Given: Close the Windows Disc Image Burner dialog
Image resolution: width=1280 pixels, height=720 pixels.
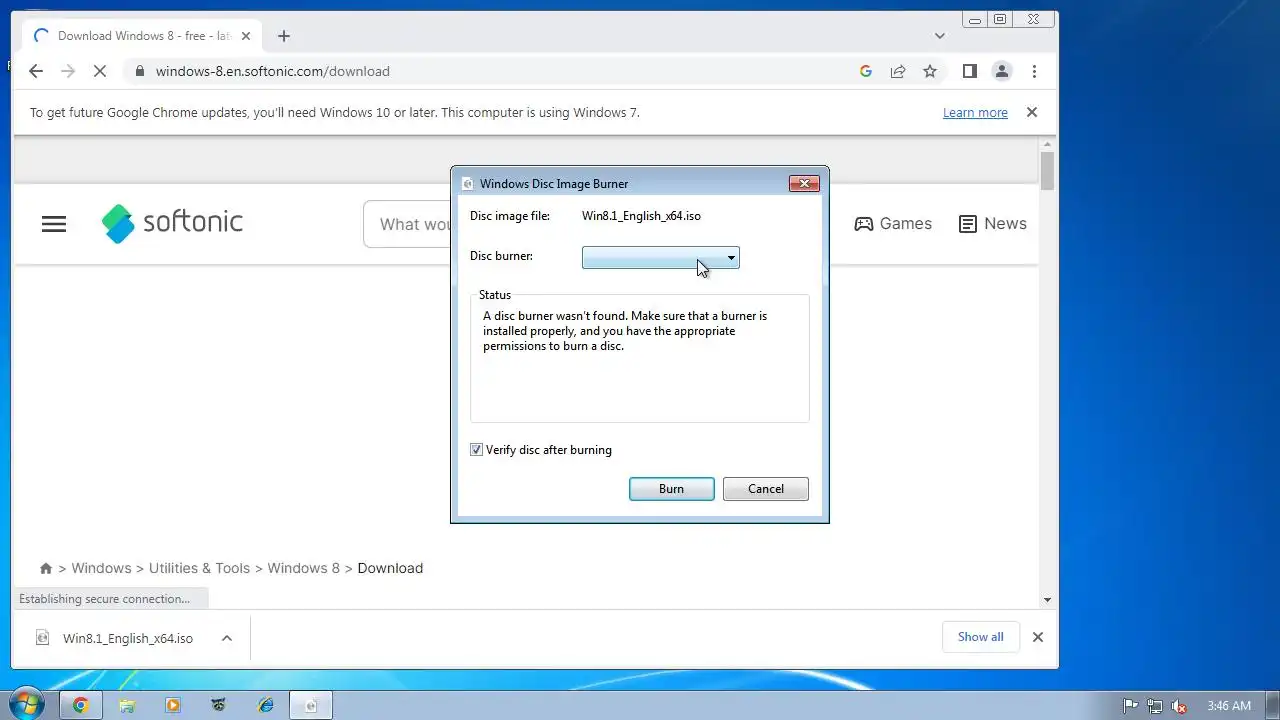Looking at the screenshot, I should (x=804, y=183).
